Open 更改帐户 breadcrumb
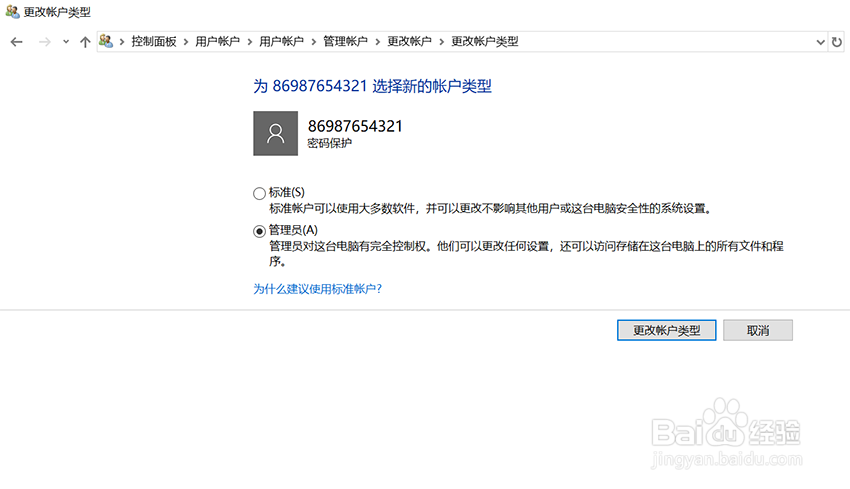Viewport: 850px width, 489px height. pyautogui.click(x=409, y=41)
